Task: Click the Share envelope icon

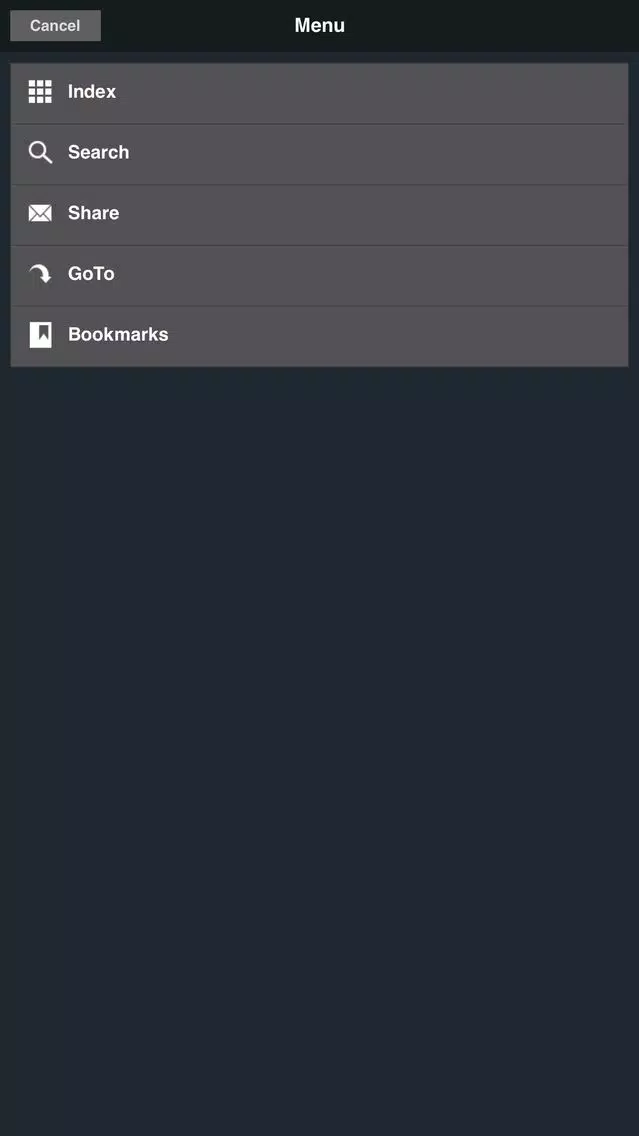Action: click(40, 213)
